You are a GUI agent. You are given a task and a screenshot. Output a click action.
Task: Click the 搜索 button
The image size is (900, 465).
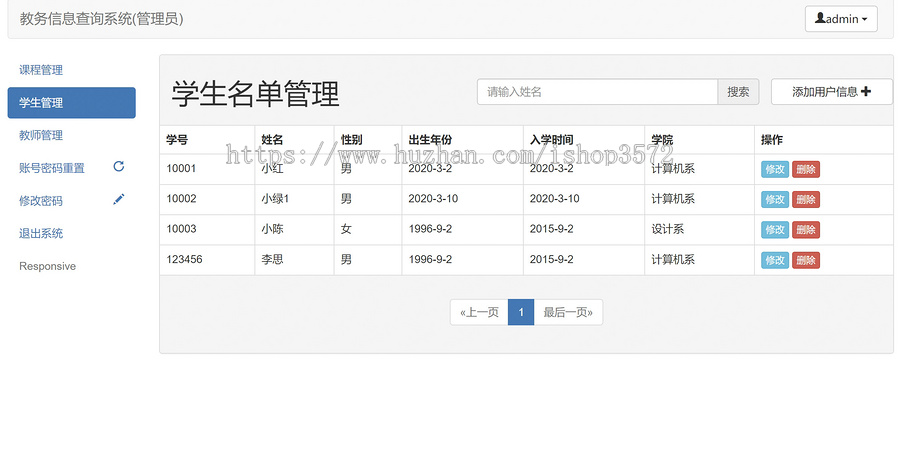tap(738, 92)
